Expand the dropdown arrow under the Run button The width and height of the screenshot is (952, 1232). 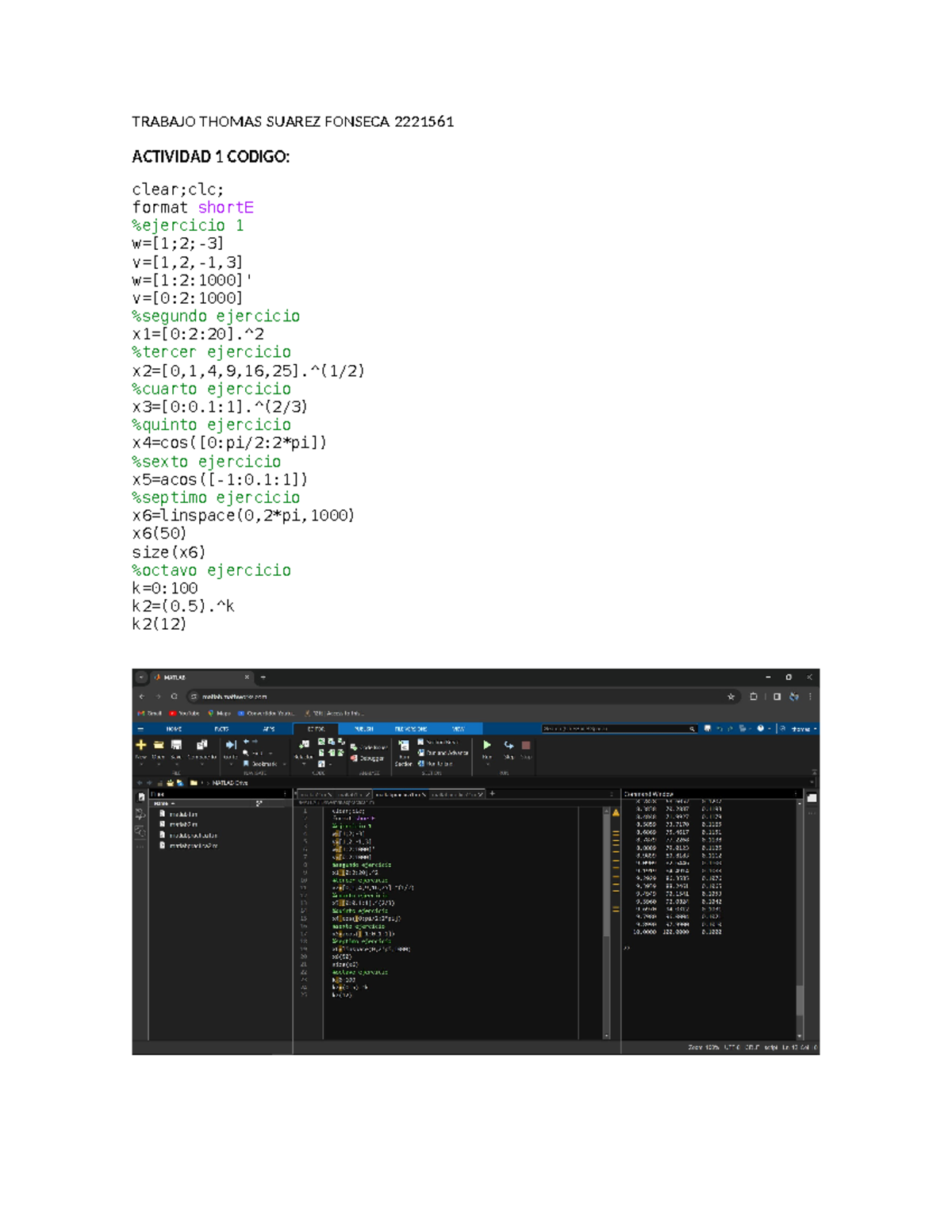tap(487, 765)
